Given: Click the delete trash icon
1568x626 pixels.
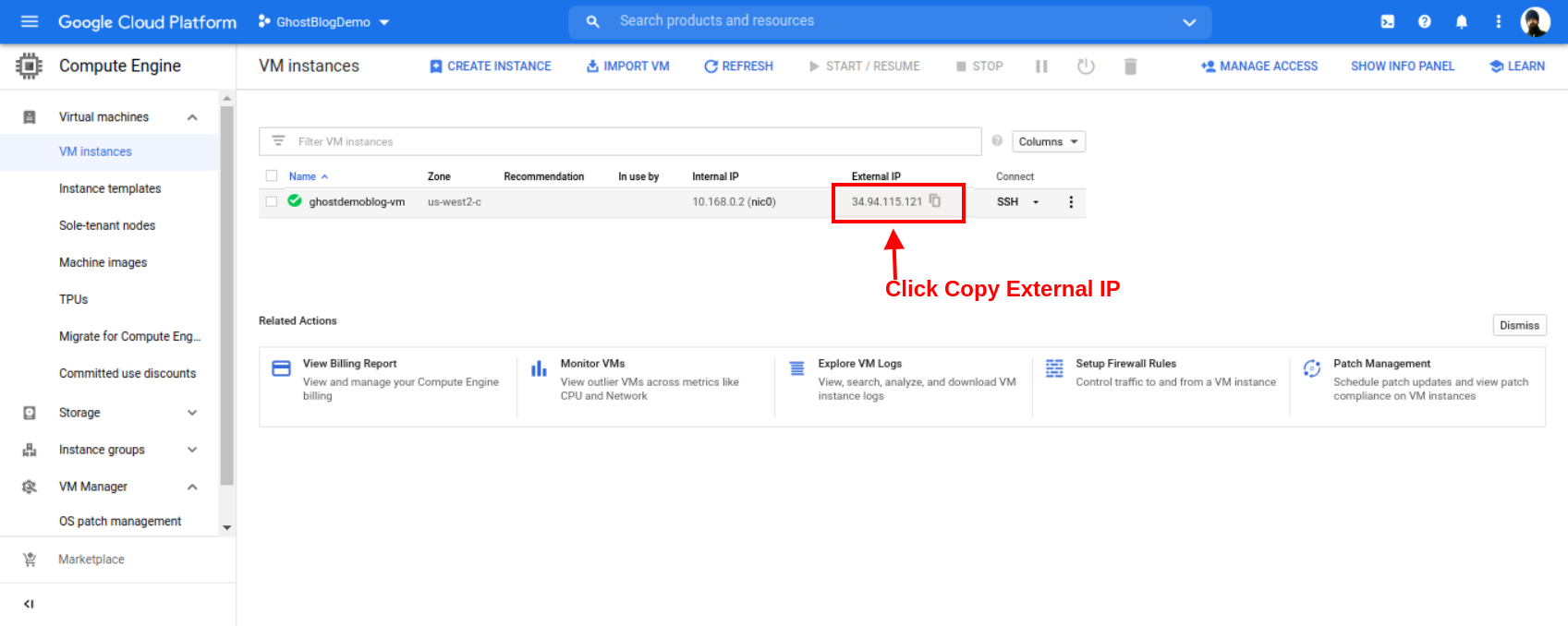Looking at the screenshot, I should (x=1130, y=66).
